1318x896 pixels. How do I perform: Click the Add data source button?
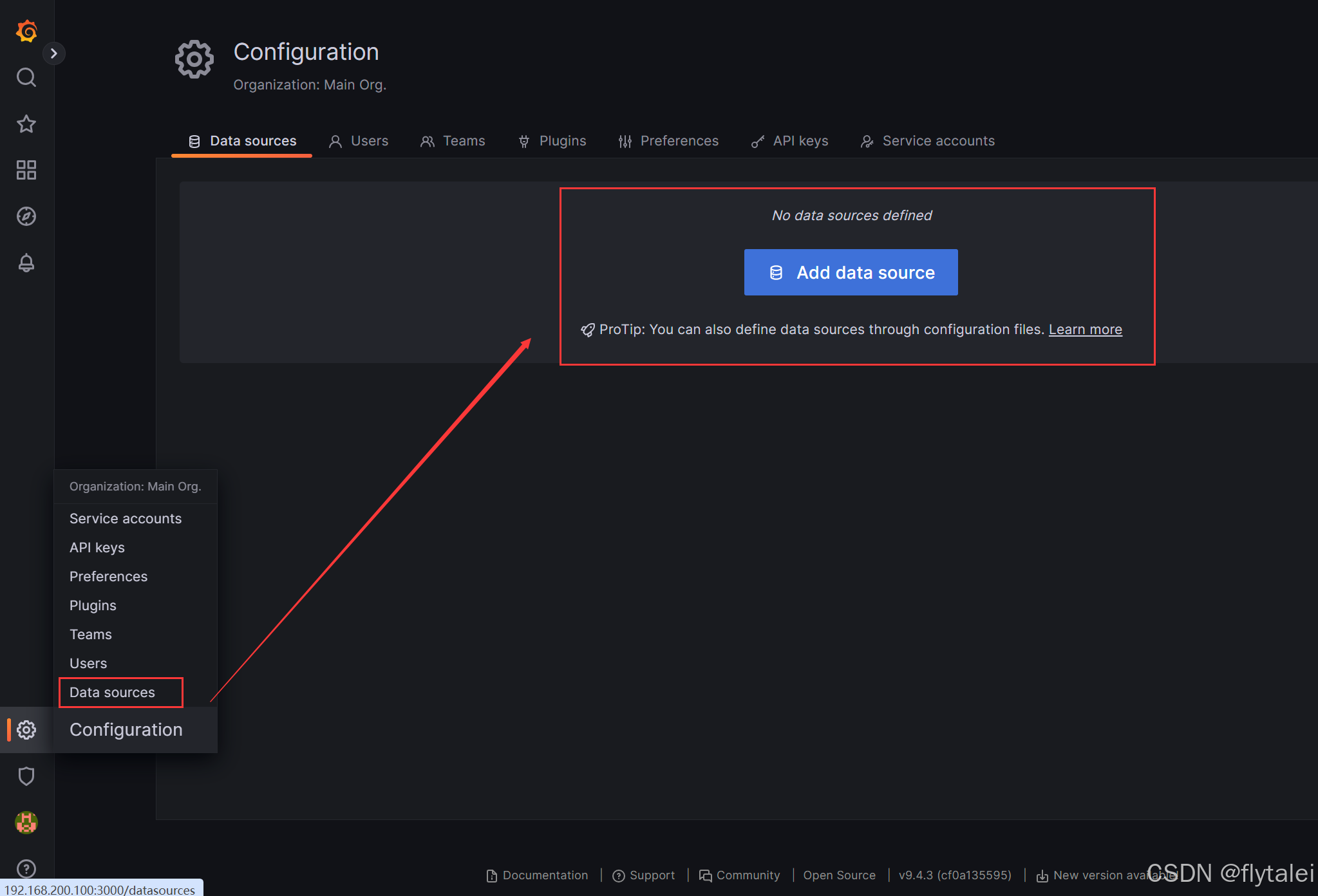click(851, 272)
